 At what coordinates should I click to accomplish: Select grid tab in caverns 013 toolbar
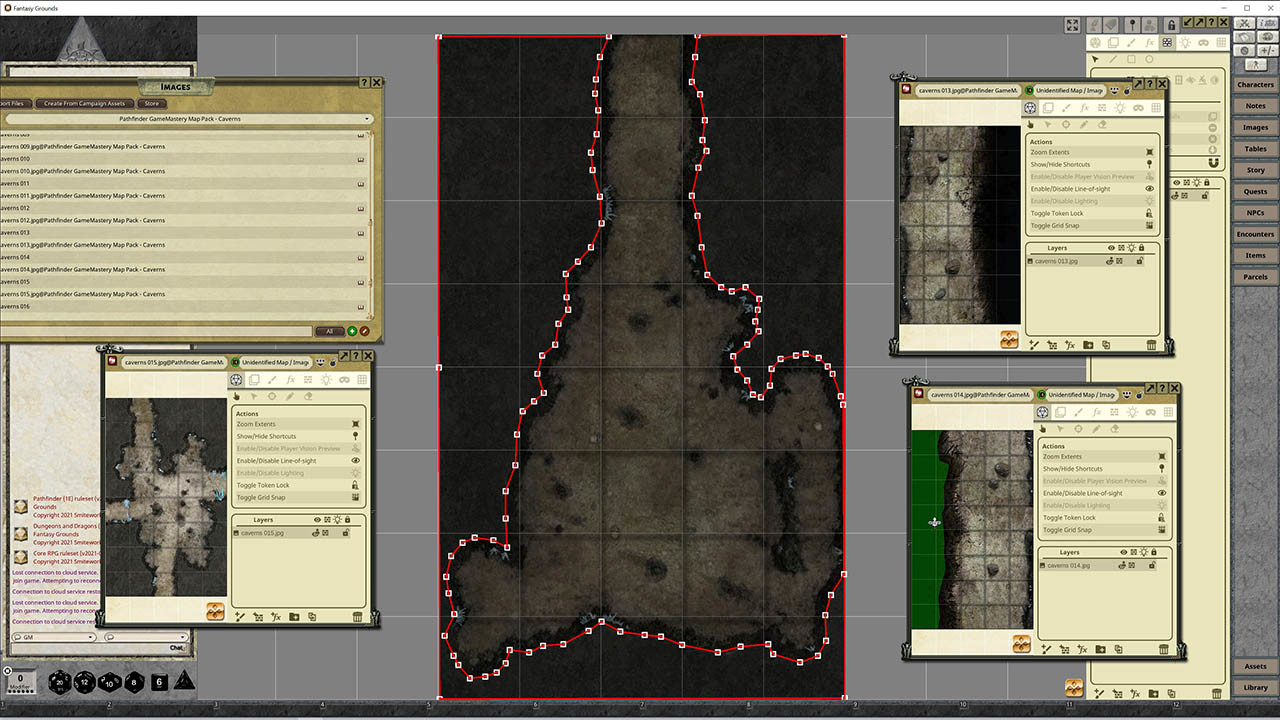click(1155, 108)
